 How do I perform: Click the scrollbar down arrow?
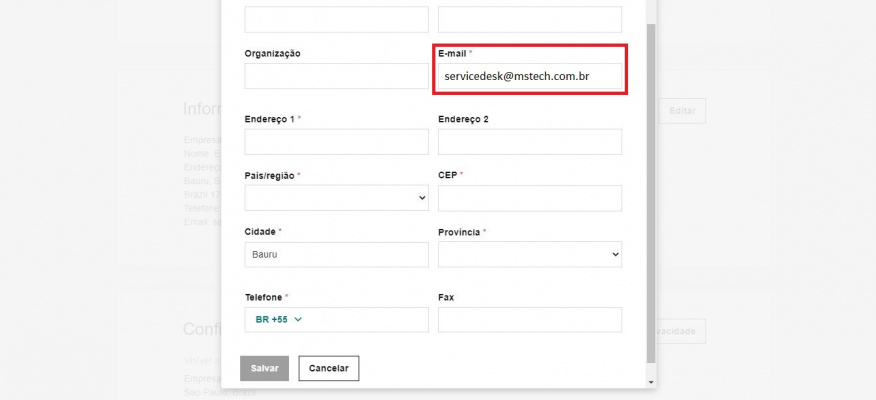[652, 381]
